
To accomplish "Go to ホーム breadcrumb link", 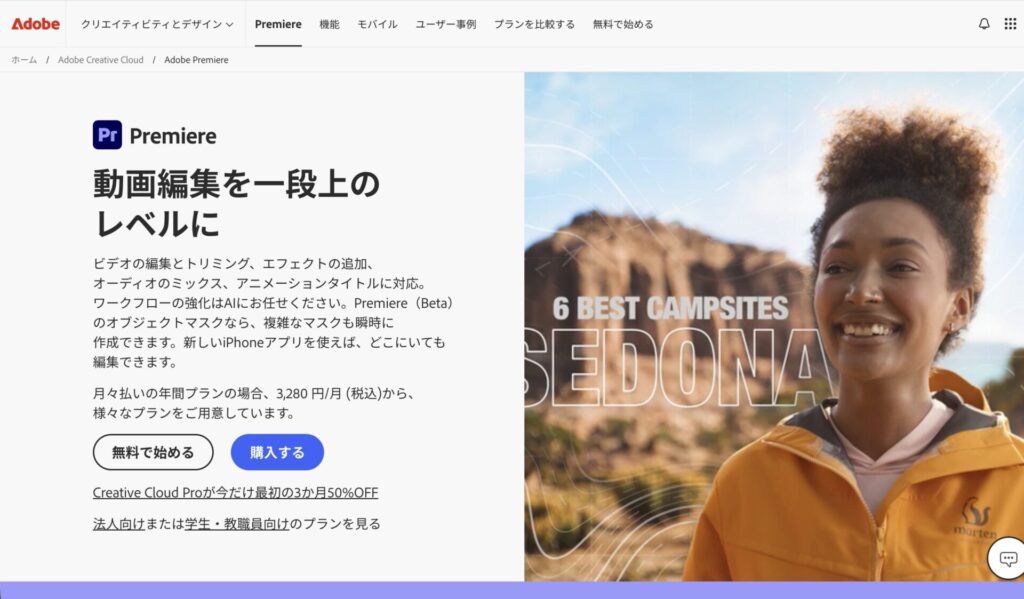I will pyautogui.click(x=24, y=59).
